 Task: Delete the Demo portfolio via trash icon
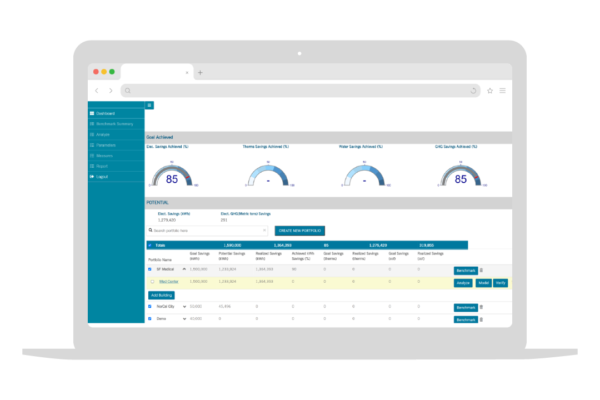click(481, 320)
